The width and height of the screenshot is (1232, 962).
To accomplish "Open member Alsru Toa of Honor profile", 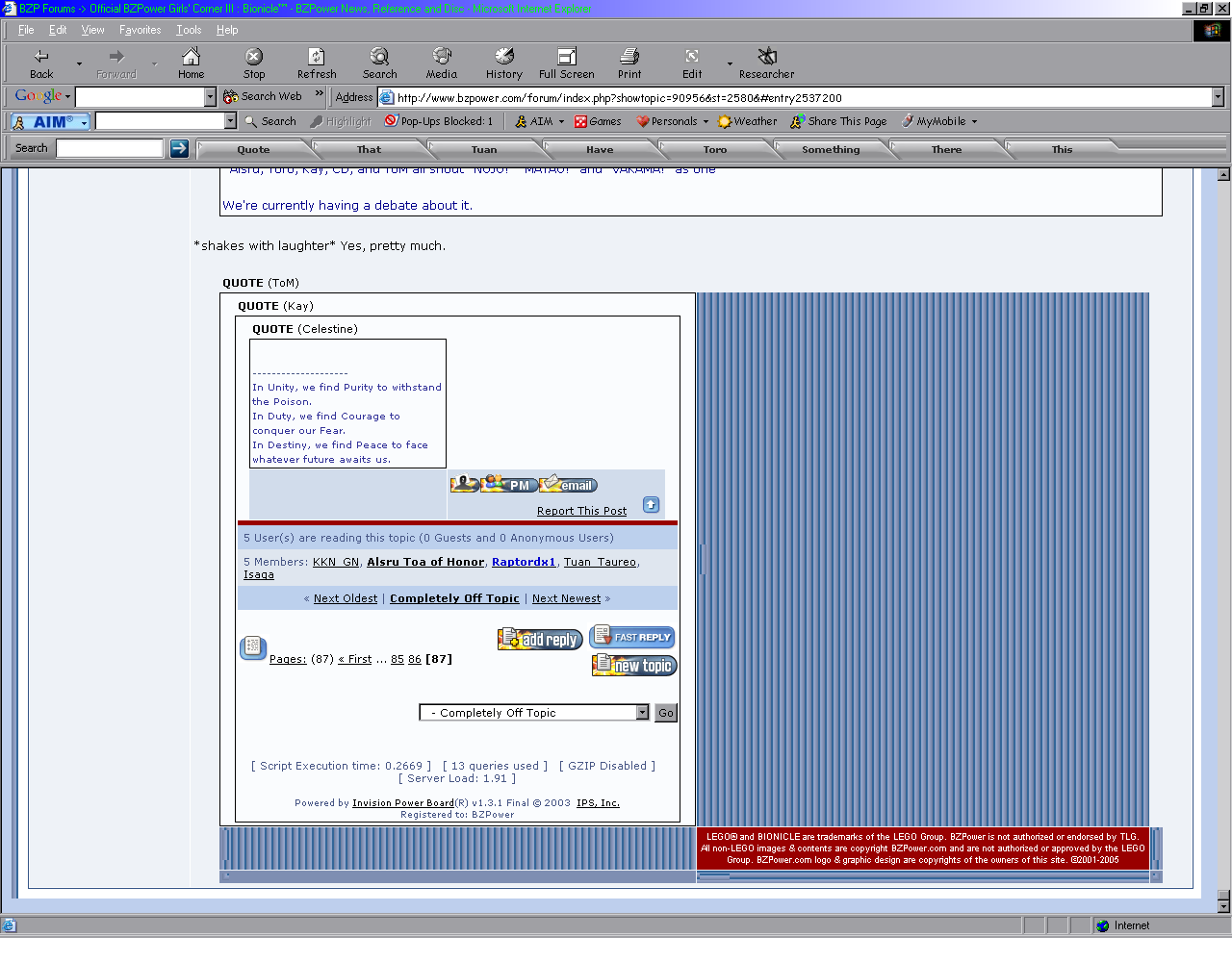I will pyautogui.click(x=425, y=562).
